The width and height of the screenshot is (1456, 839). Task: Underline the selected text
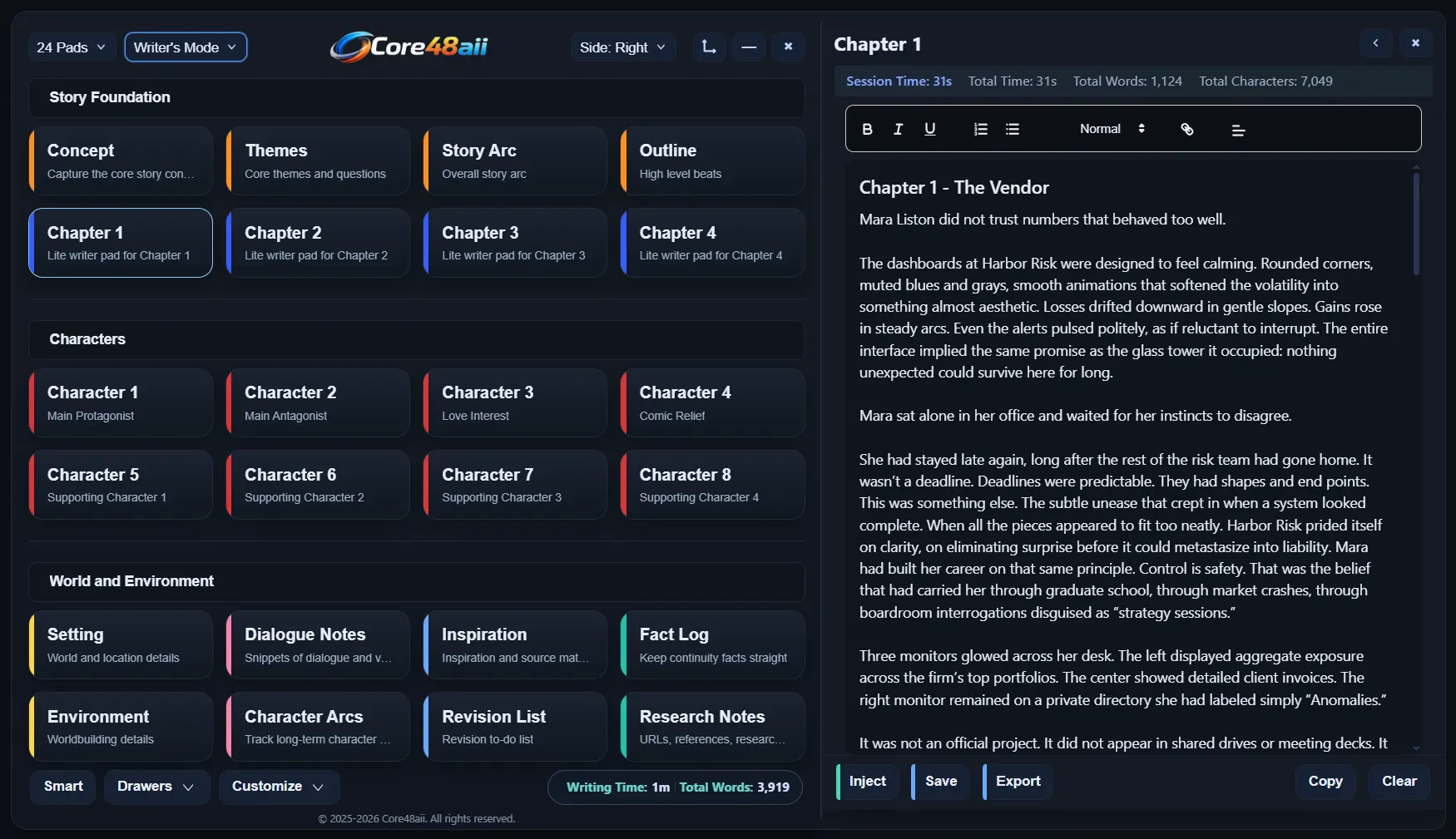click(930, 129)
